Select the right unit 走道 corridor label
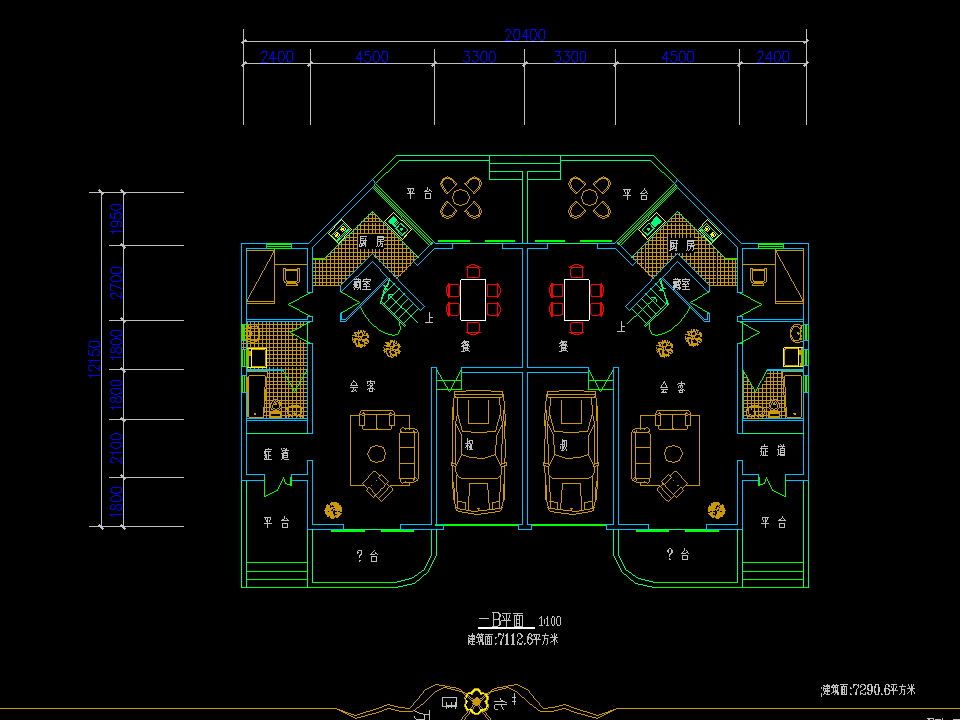This screenshot has width=960, height=720. coord(773,451)
